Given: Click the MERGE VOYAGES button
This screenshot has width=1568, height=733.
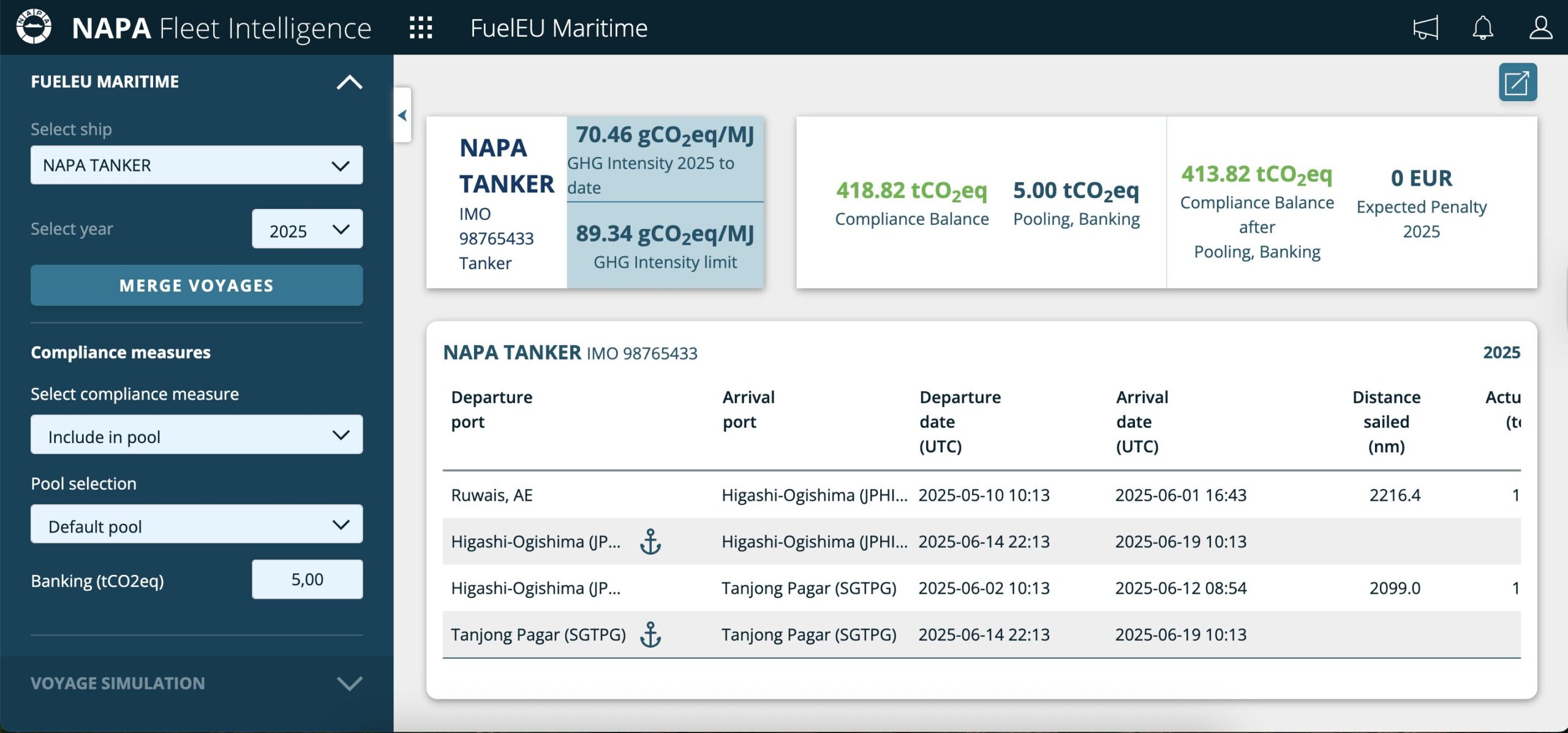Looking at the screenshot, I should click(x=197, y=286).
